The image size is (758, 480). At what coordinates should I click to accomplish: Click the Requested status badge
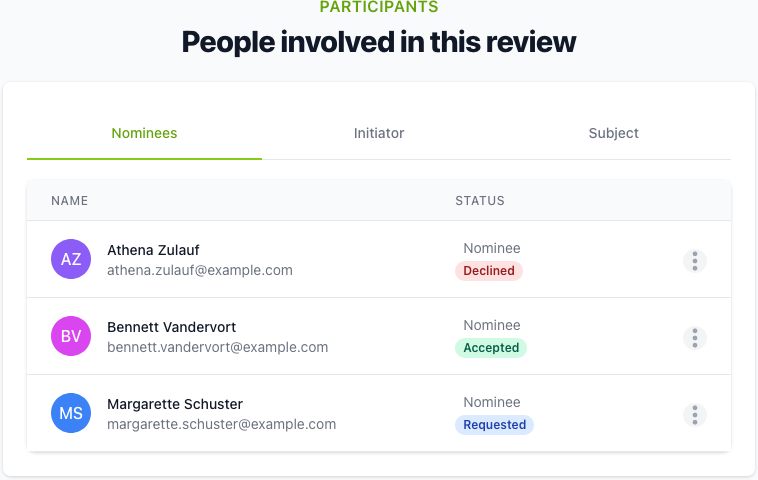click(x=494, y=425)
